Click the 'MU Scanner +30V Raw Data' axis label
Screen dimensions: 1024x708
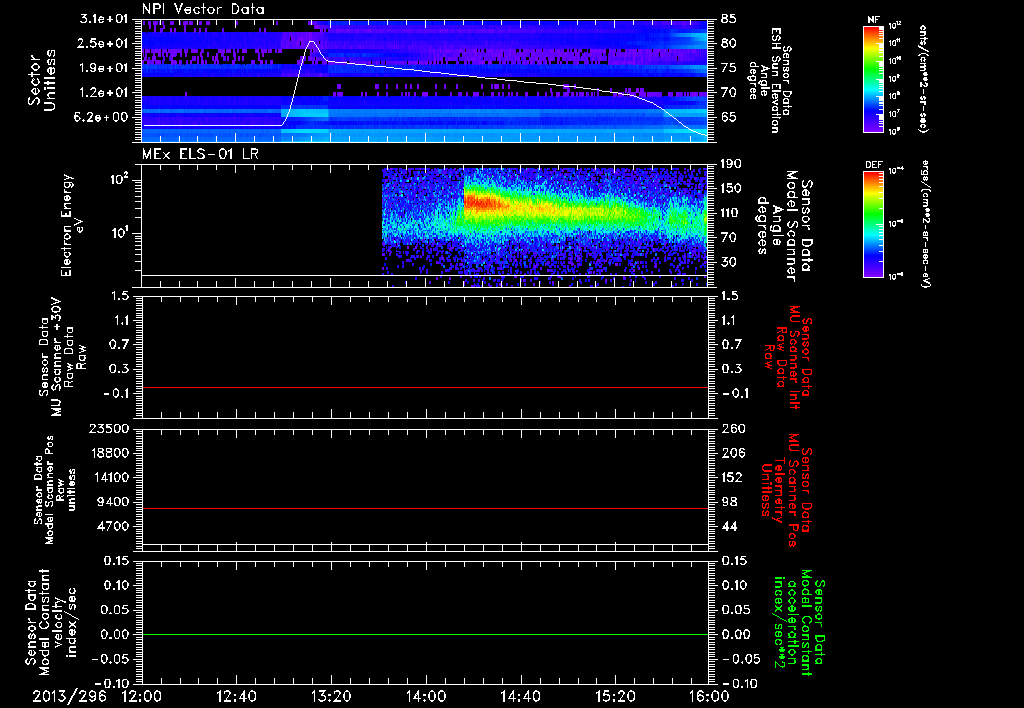[x=62, y=357]
